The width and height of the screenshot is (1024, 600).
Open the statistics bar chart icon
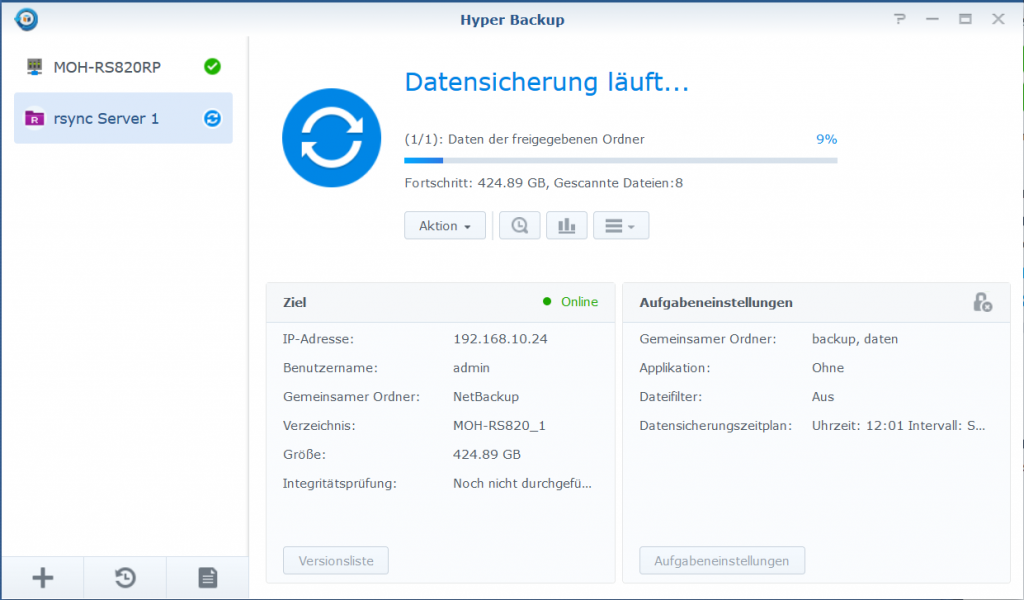click(x=567, y=225)
